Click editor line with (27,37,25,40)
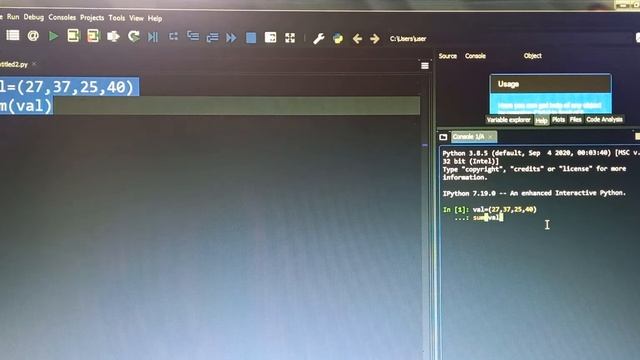This screenshot has height=360, width=640. pos(69,87)
